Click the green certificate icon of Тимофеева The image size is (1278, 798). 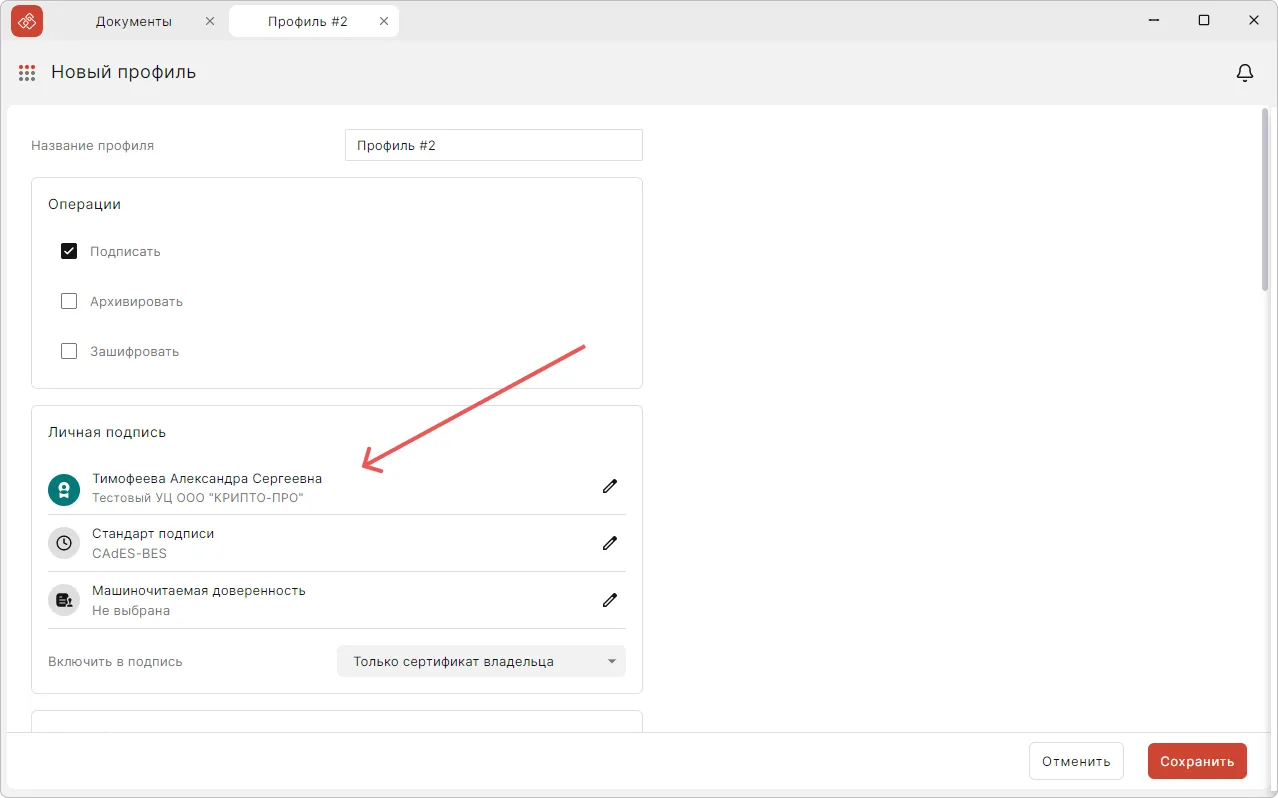(64, 489)
